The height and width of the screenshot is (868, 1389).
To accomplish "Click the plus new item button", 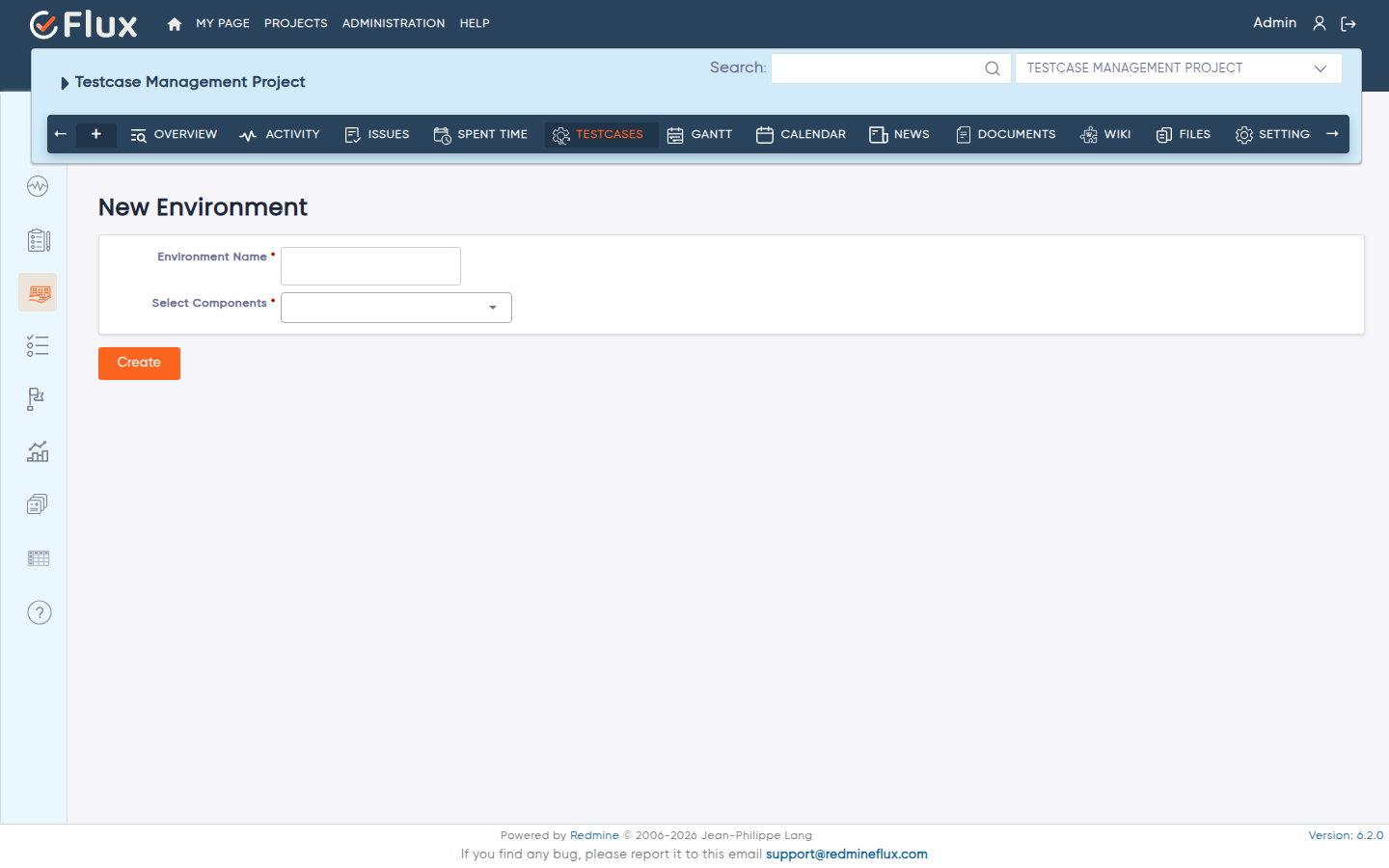I will click(x=96, y=135).
